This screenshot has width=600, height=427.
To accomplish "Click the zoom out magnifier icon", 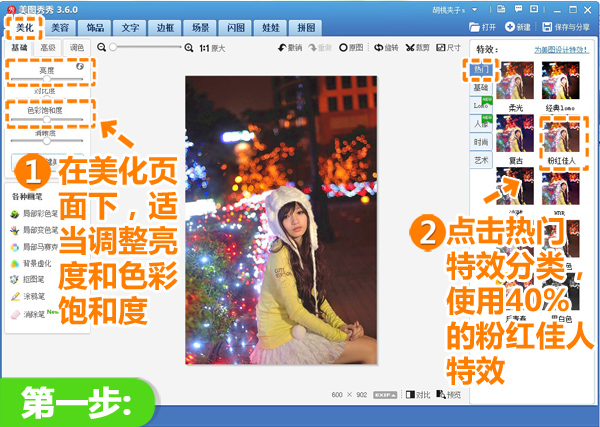I will pos(102,47).
